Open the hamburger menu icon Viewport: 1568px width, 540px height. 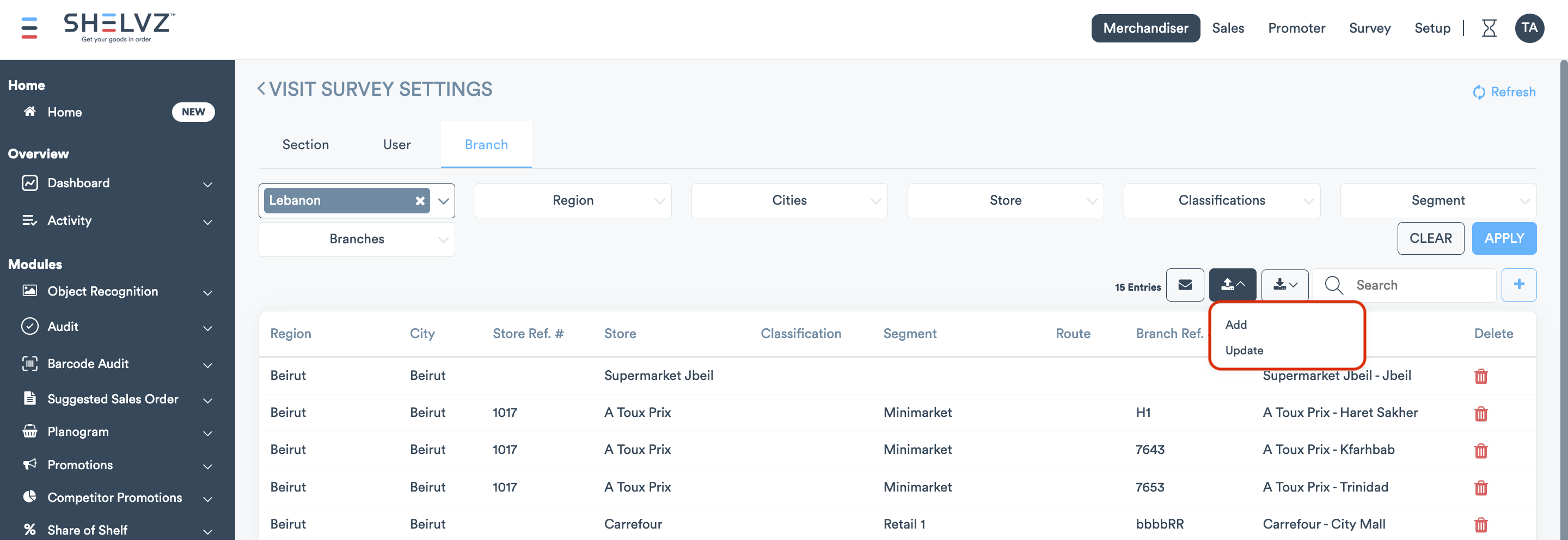(x=29, y=28)
